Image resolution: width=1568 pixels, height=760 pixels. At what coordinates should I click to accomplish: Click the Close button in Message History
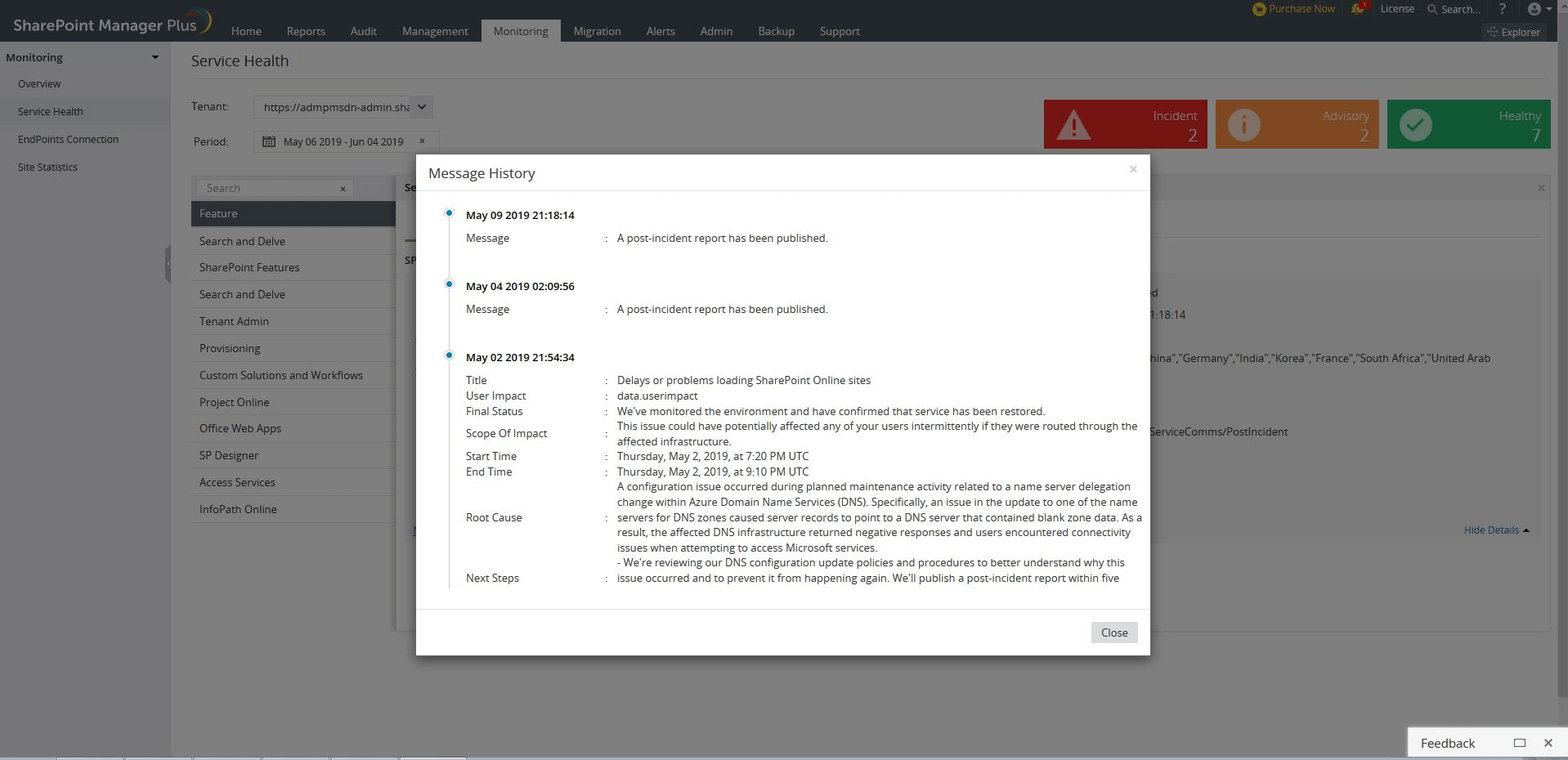click(x=1114, y=633)
